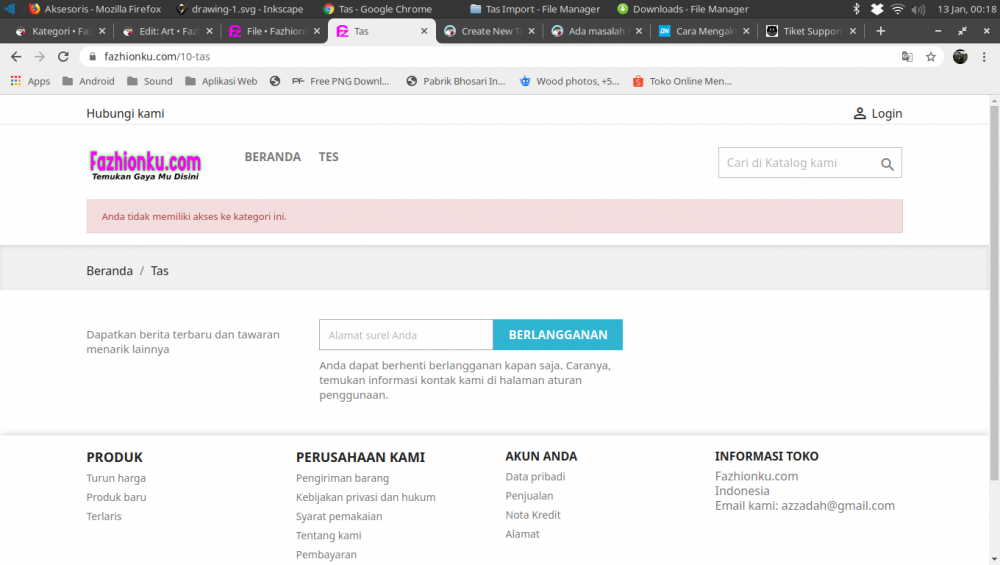This screenshot has width=1000, height=565.
Task: Switch to drawing-1.svg Inkscape window
Action: (240, 9)
